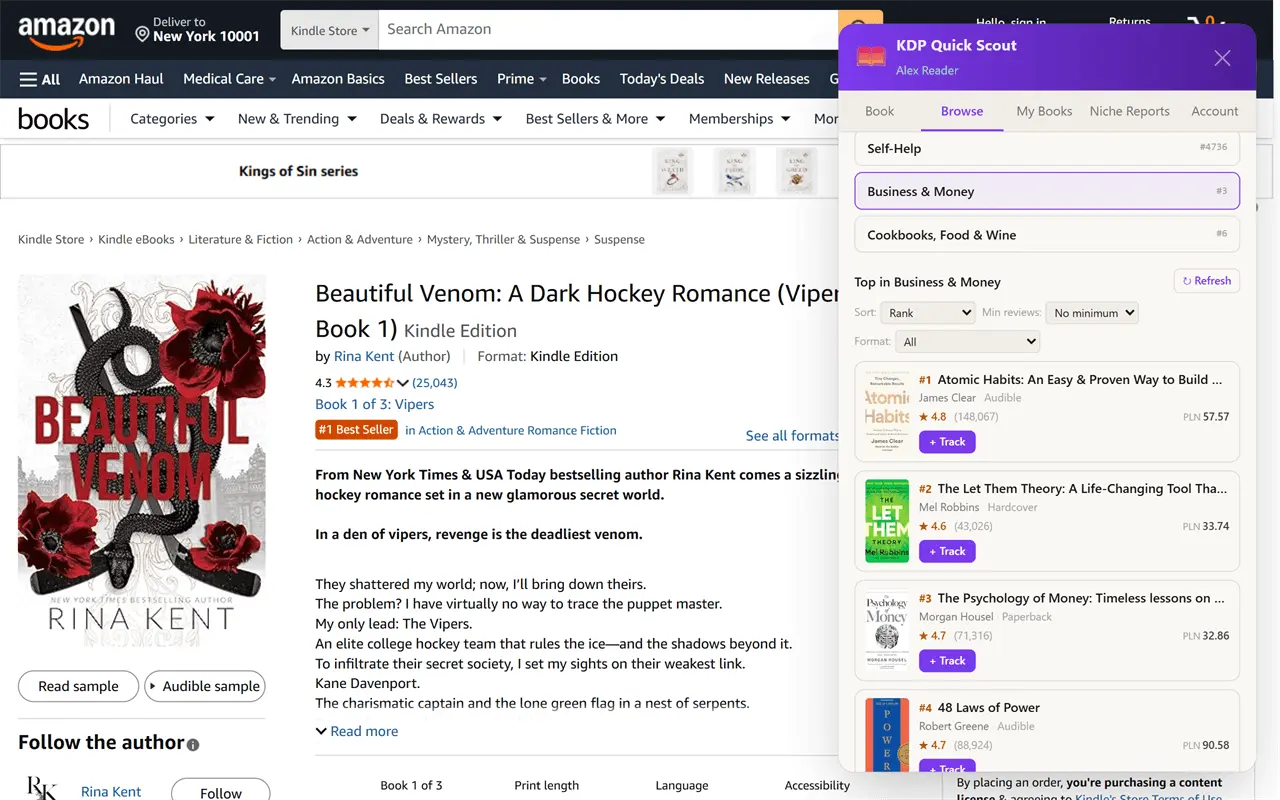The width and height of the screenshot is (1280, 800).
Task: Click the deliver-to location pin icon
Action: 142,35
